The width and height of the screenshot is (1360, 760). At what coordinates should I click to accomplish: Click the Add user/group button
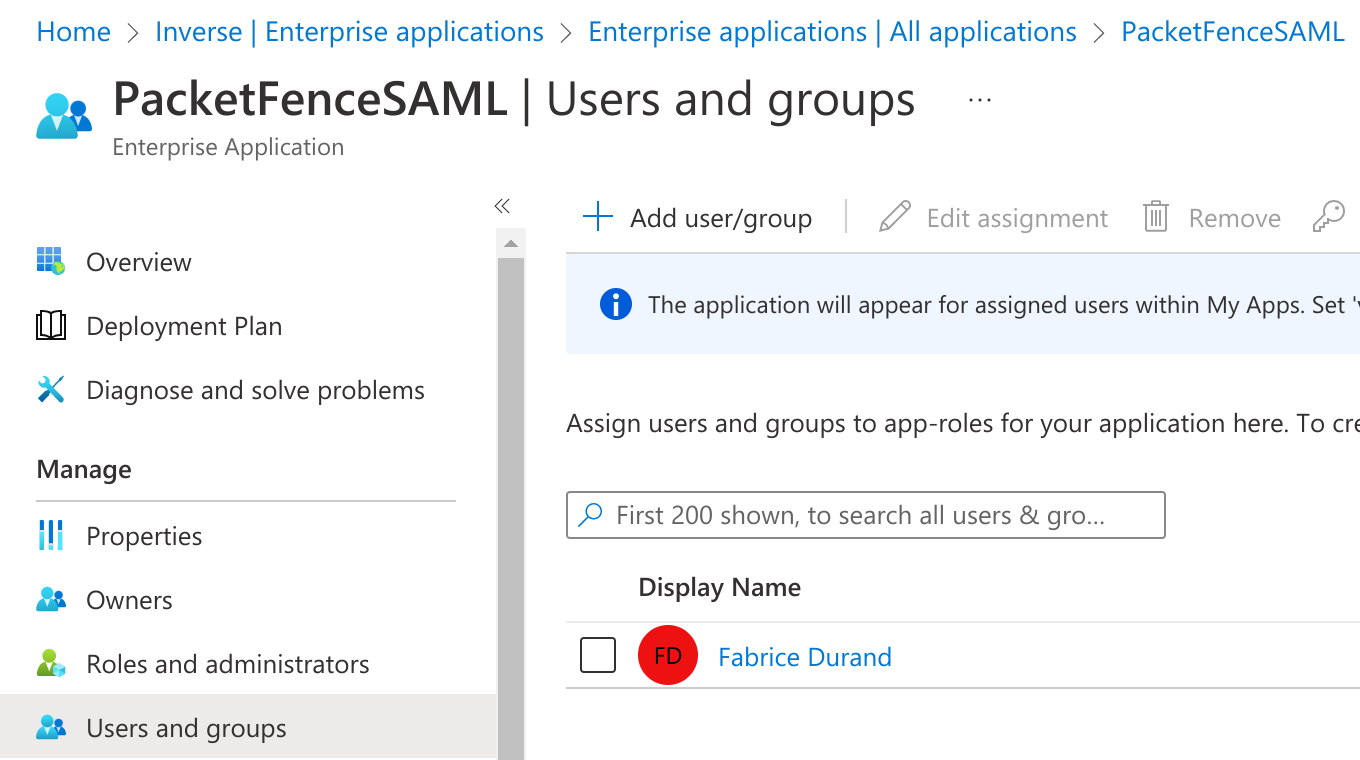coord(698,217)
